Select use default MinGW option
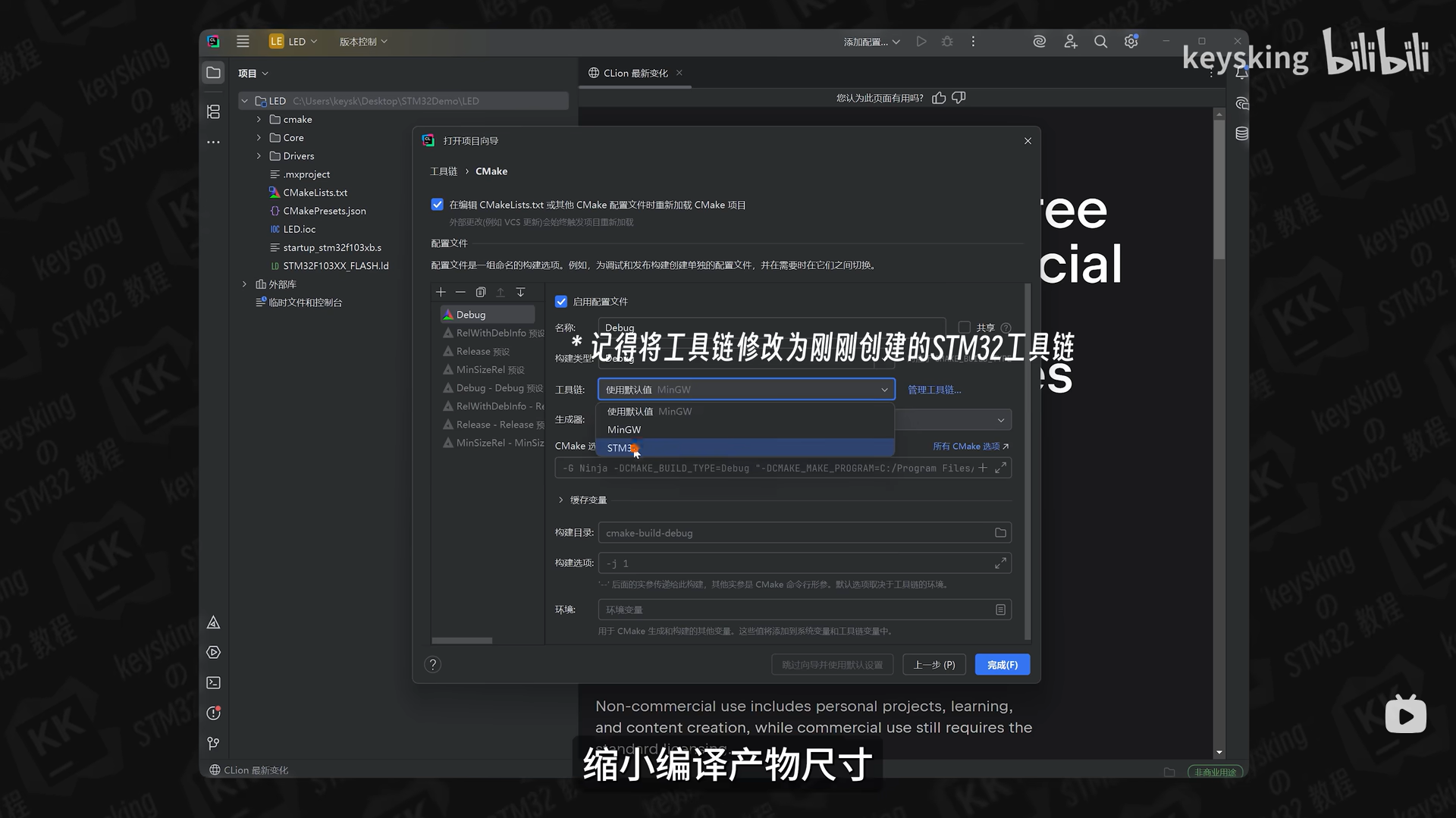1456x818 pixels. (x=745, y=412)
